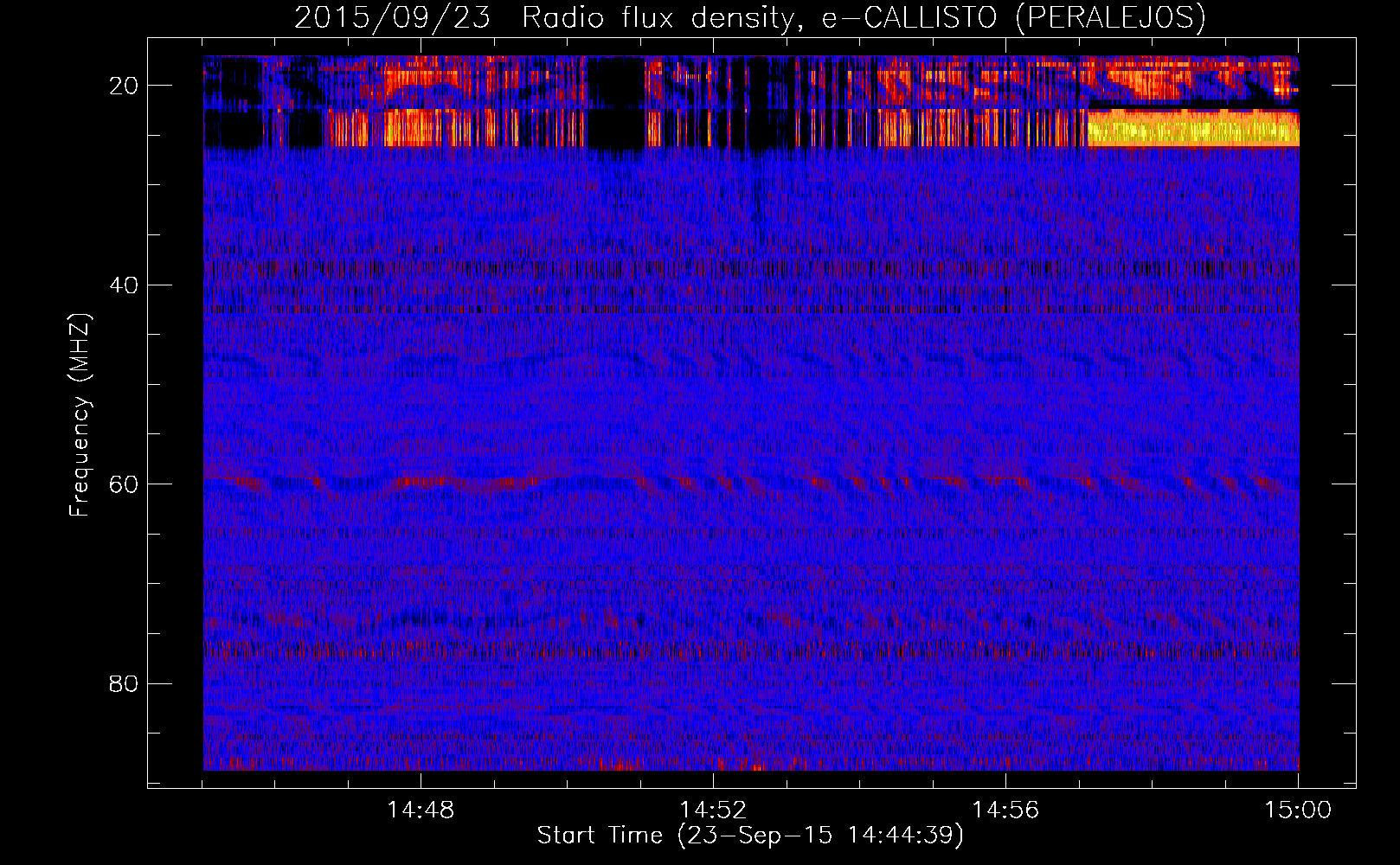The width and height of the screenshot is (1400, 865).
Task: Select the Frequency (MHZ) axis label
Action: [x=80, y=415]
